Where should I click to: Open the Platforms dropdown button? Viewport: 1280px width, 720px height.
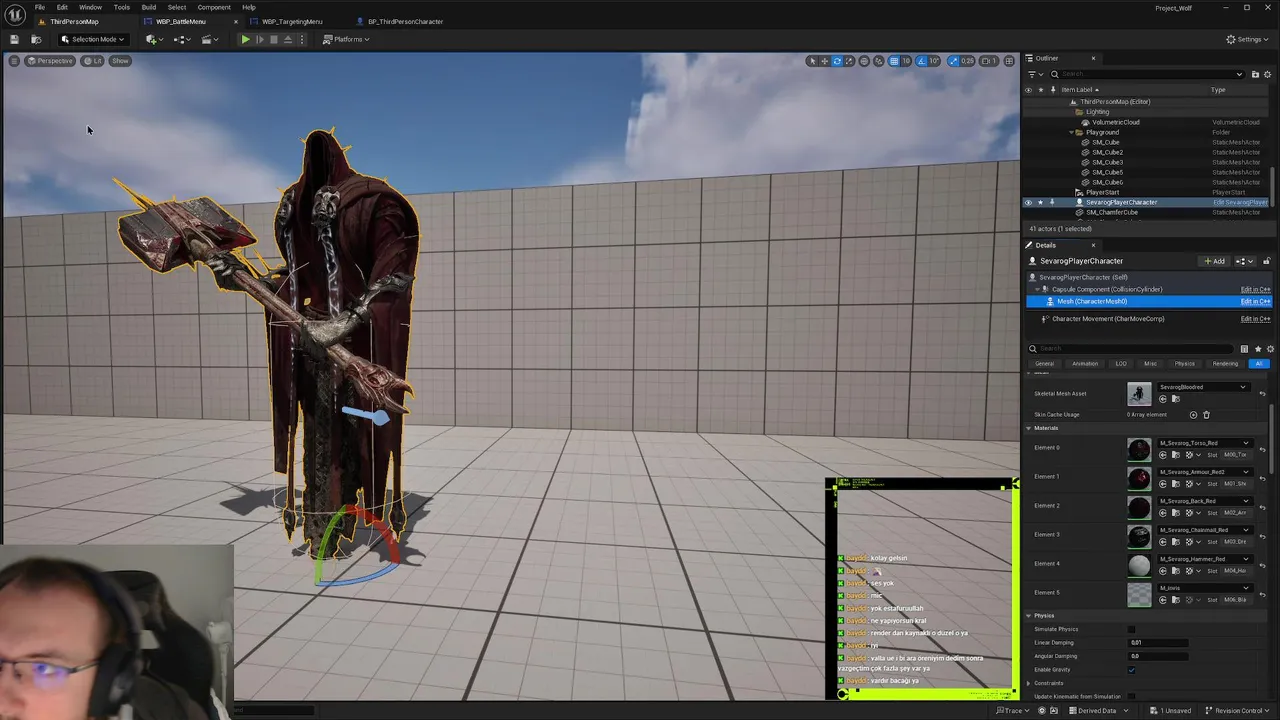[x=346, y=39]
